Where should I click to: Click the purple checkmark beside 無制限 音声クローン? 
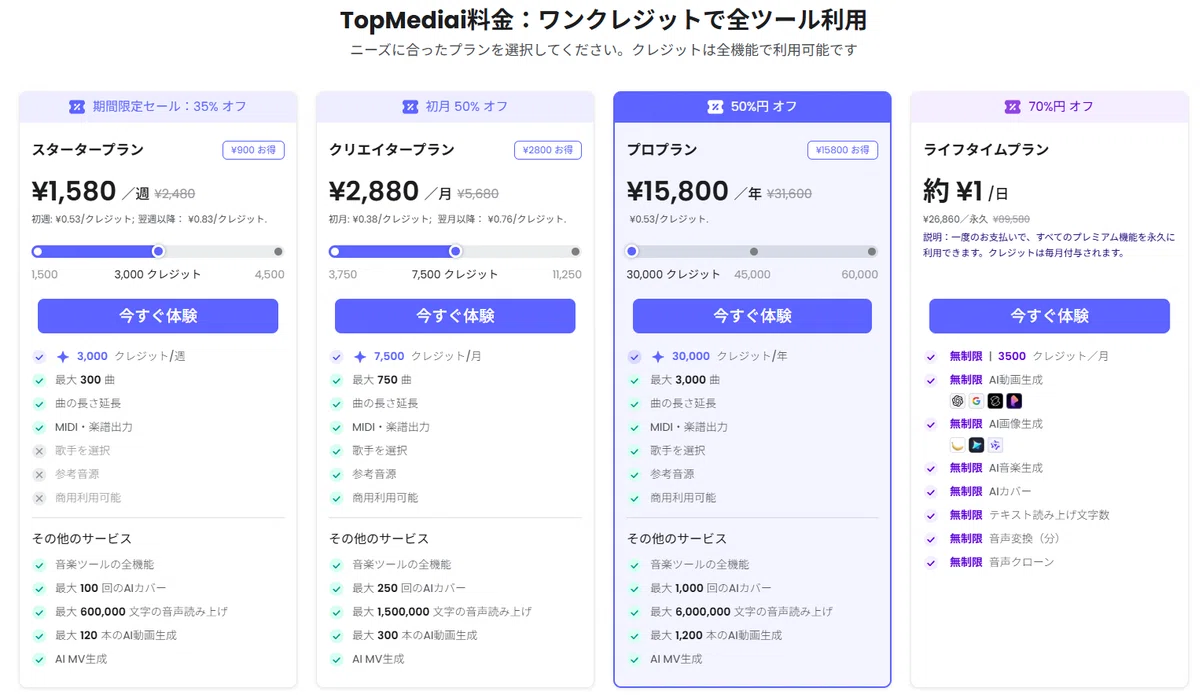931,563
